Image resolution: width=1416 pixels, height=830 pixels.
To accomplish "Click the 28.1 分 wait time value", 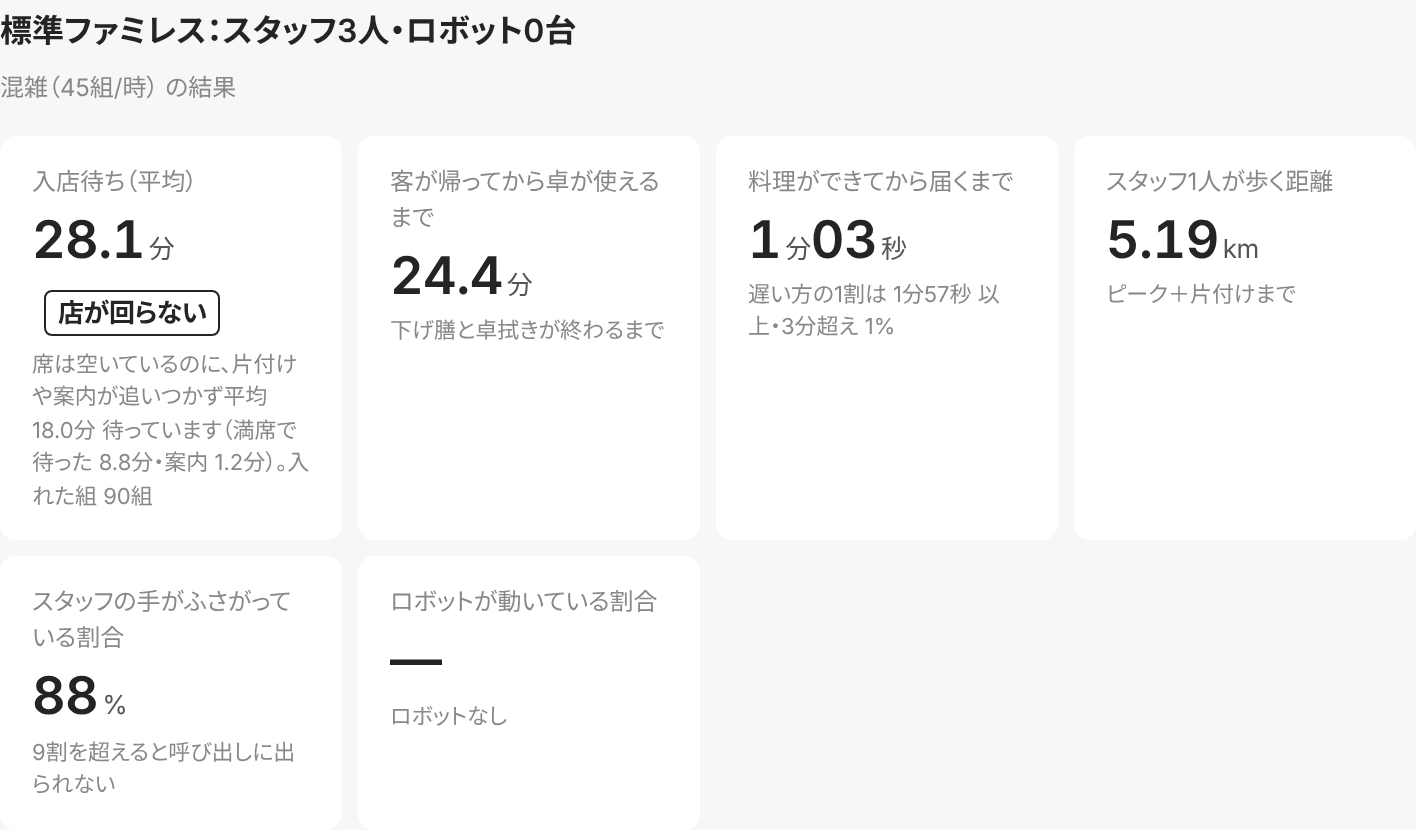I will click(x=104, y=240).
